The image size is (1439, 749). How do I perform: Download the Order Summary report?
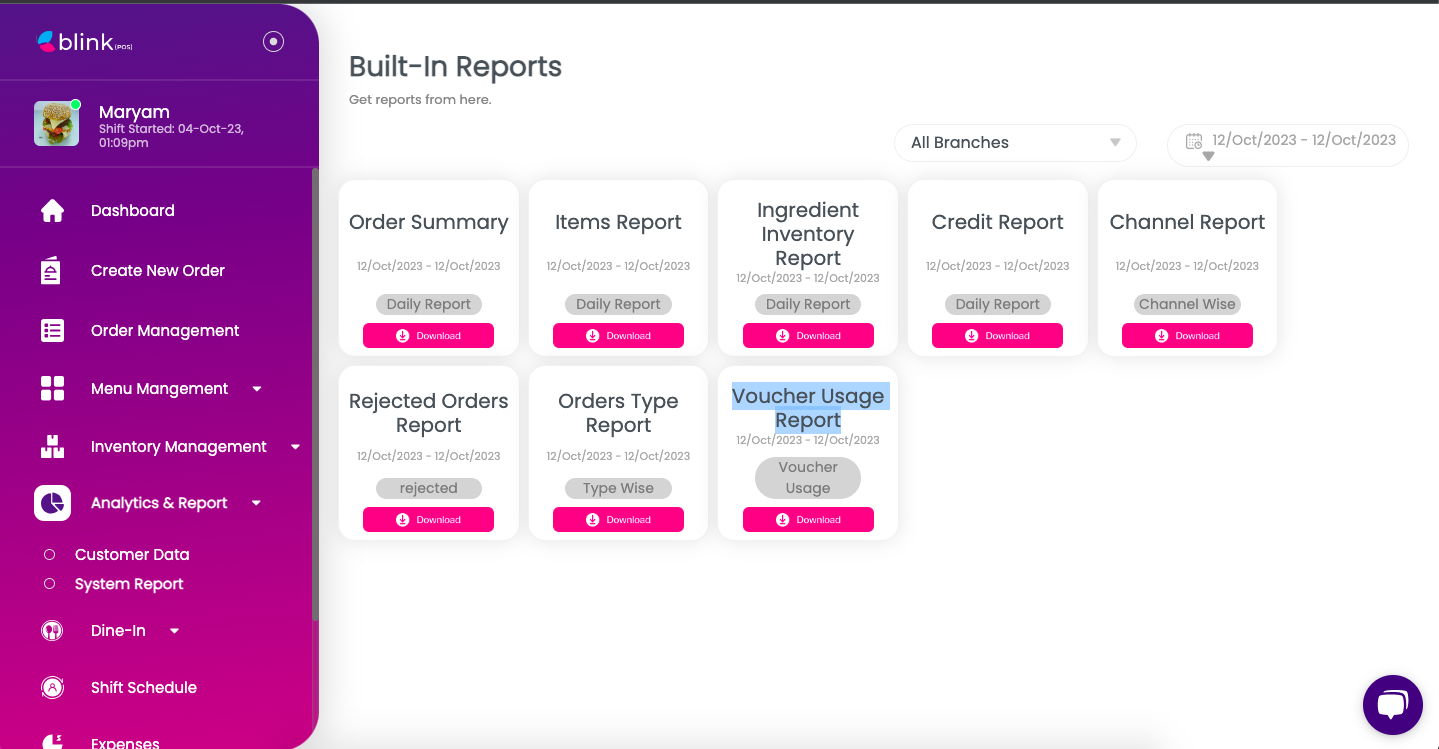(428, 336)
